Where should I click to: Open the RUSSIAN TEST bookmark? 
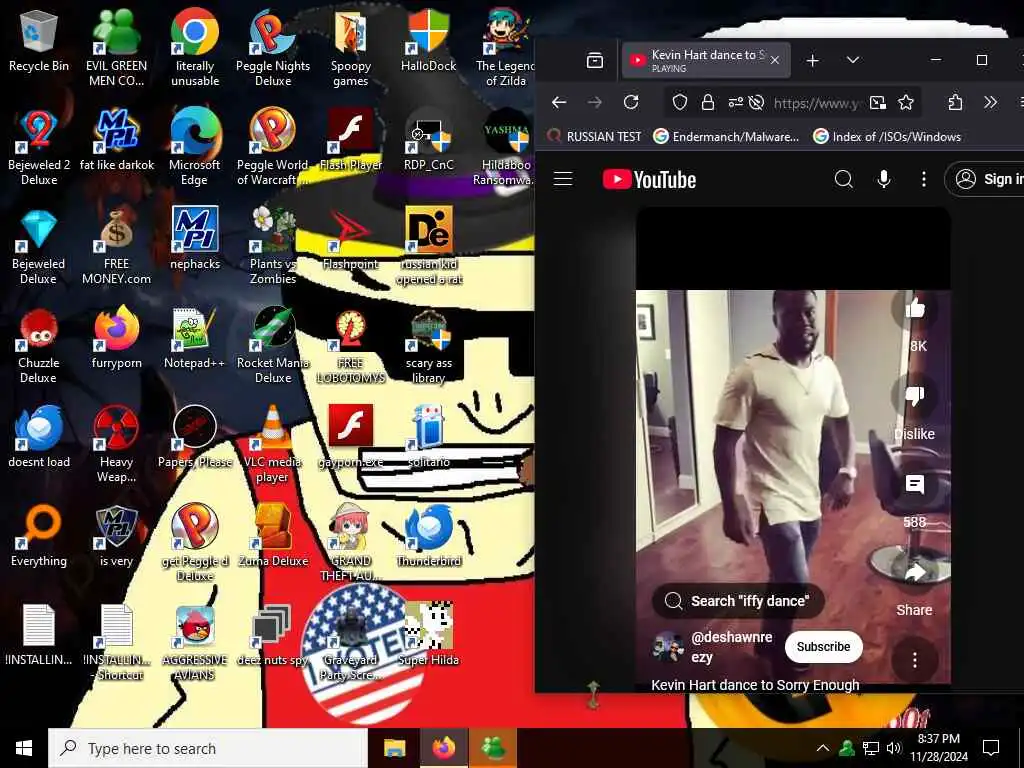click(x=594, y=136)
